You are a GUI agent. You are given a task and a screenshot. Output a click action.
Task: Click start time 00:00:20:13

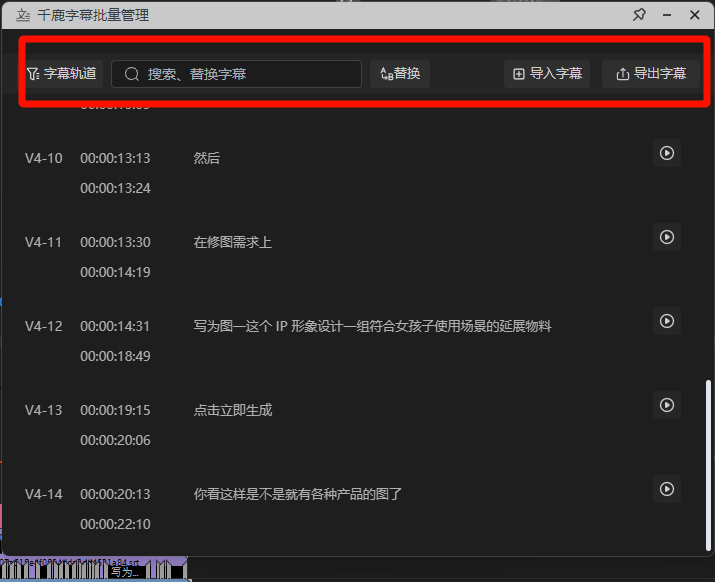click(115, 494)
